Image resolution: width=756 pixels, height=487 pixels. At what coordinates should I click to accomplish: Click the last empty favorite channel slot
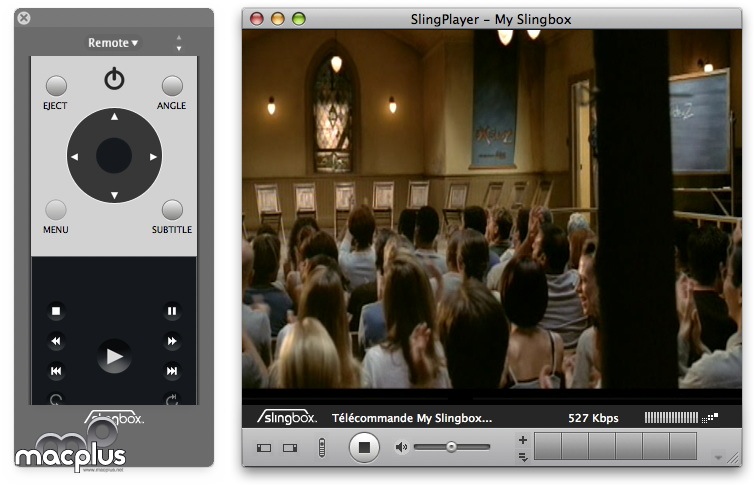point(683,446)
